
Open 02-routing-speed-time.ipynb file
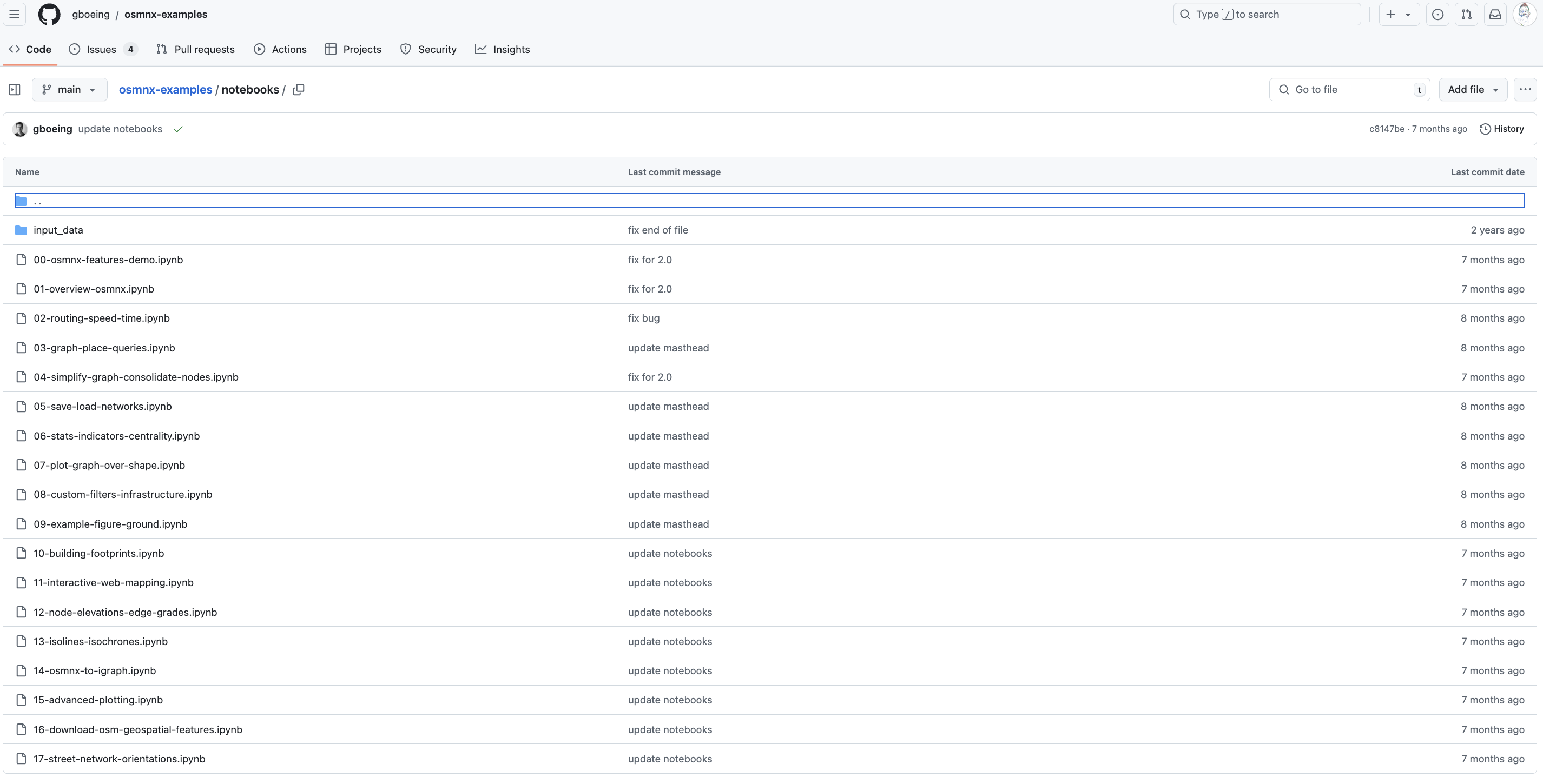pos(102,318)
